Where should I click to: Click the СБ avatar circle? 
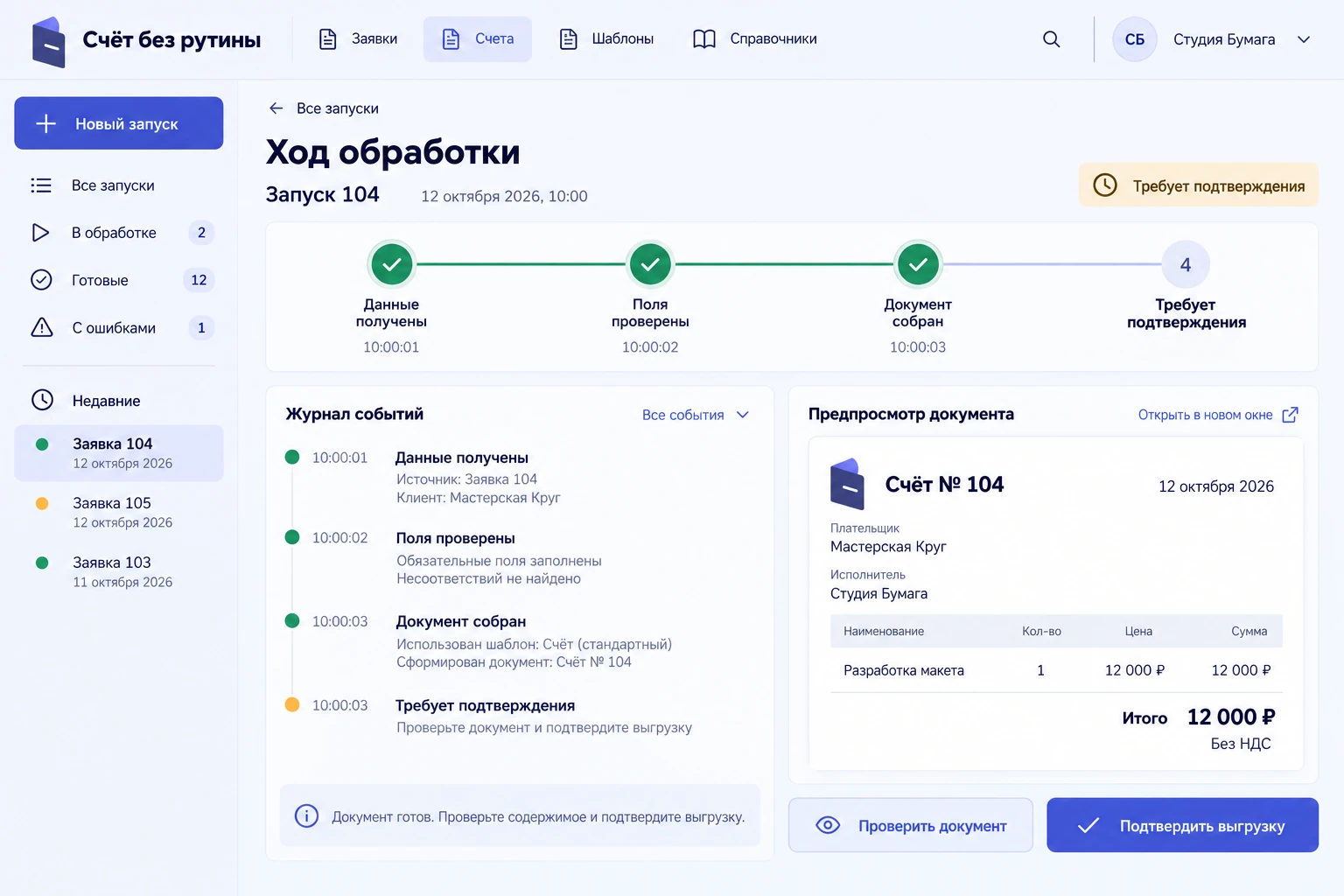[1135, 39]
